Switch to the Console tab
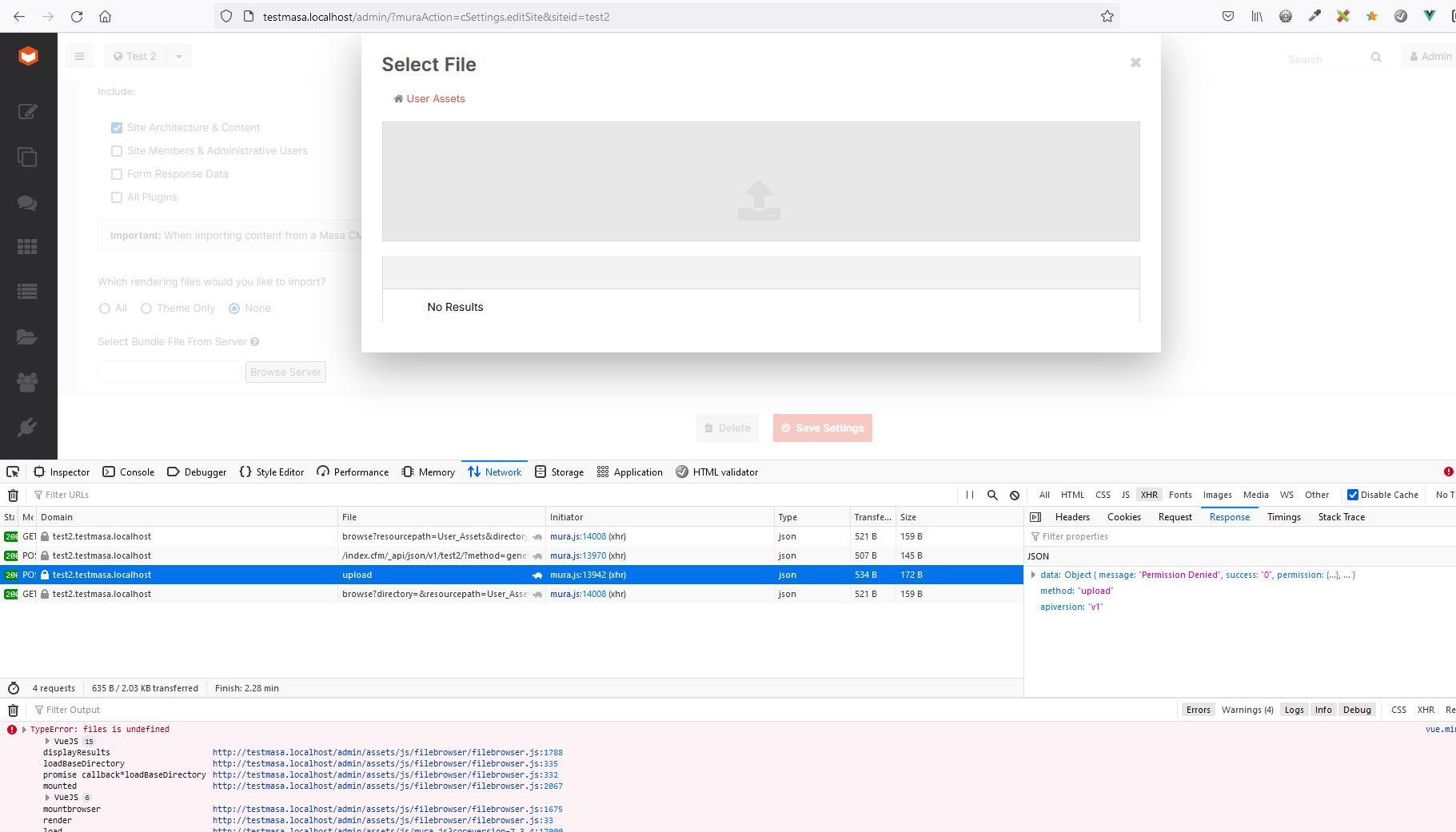 (129, 472)
